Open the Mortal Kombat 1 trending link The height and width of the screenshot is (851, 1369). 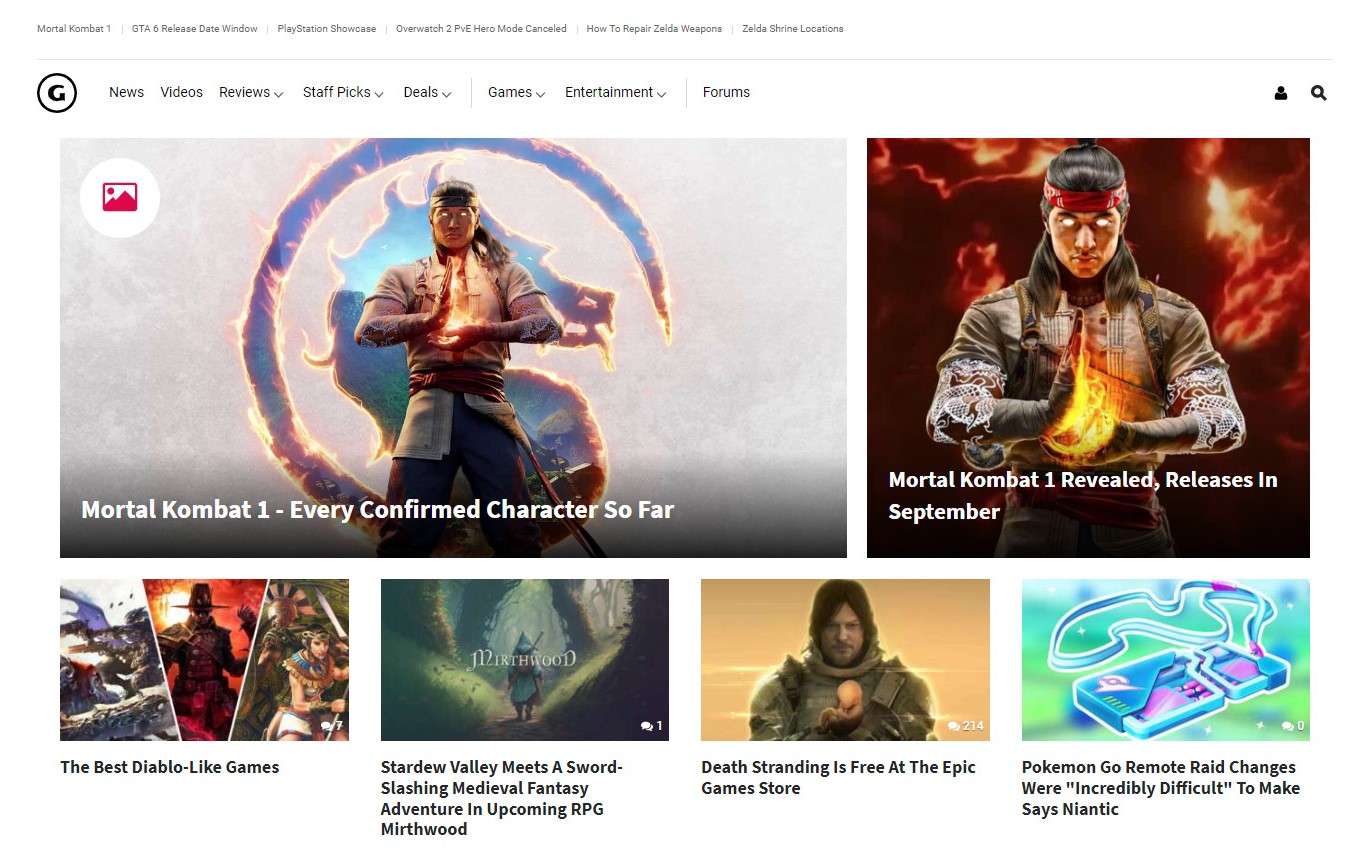click(x=72, y=29)
